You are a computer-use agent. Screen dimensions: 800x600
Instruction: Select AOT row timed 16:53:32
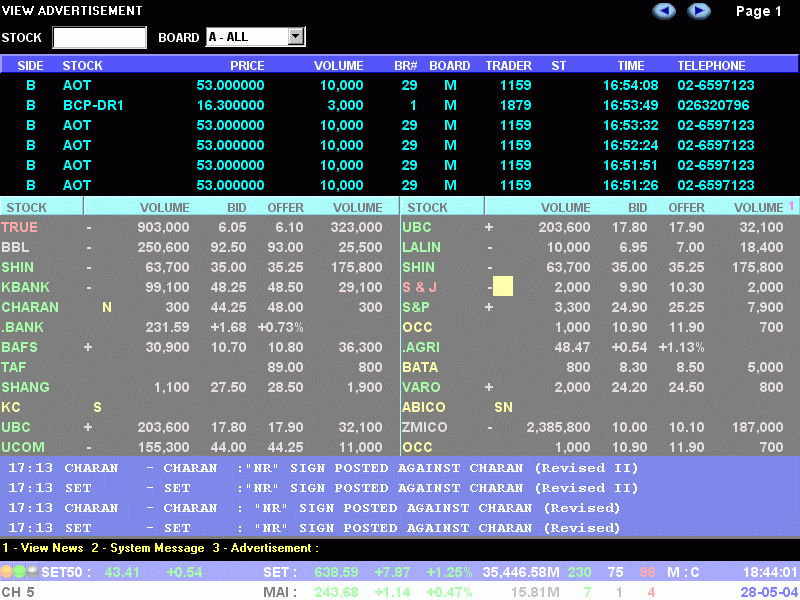coord(400,125)
